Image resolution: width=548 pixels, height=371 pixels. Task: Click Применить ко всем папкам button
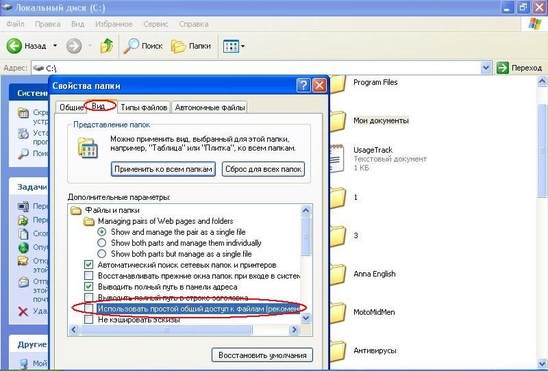[x=163, y=169]
